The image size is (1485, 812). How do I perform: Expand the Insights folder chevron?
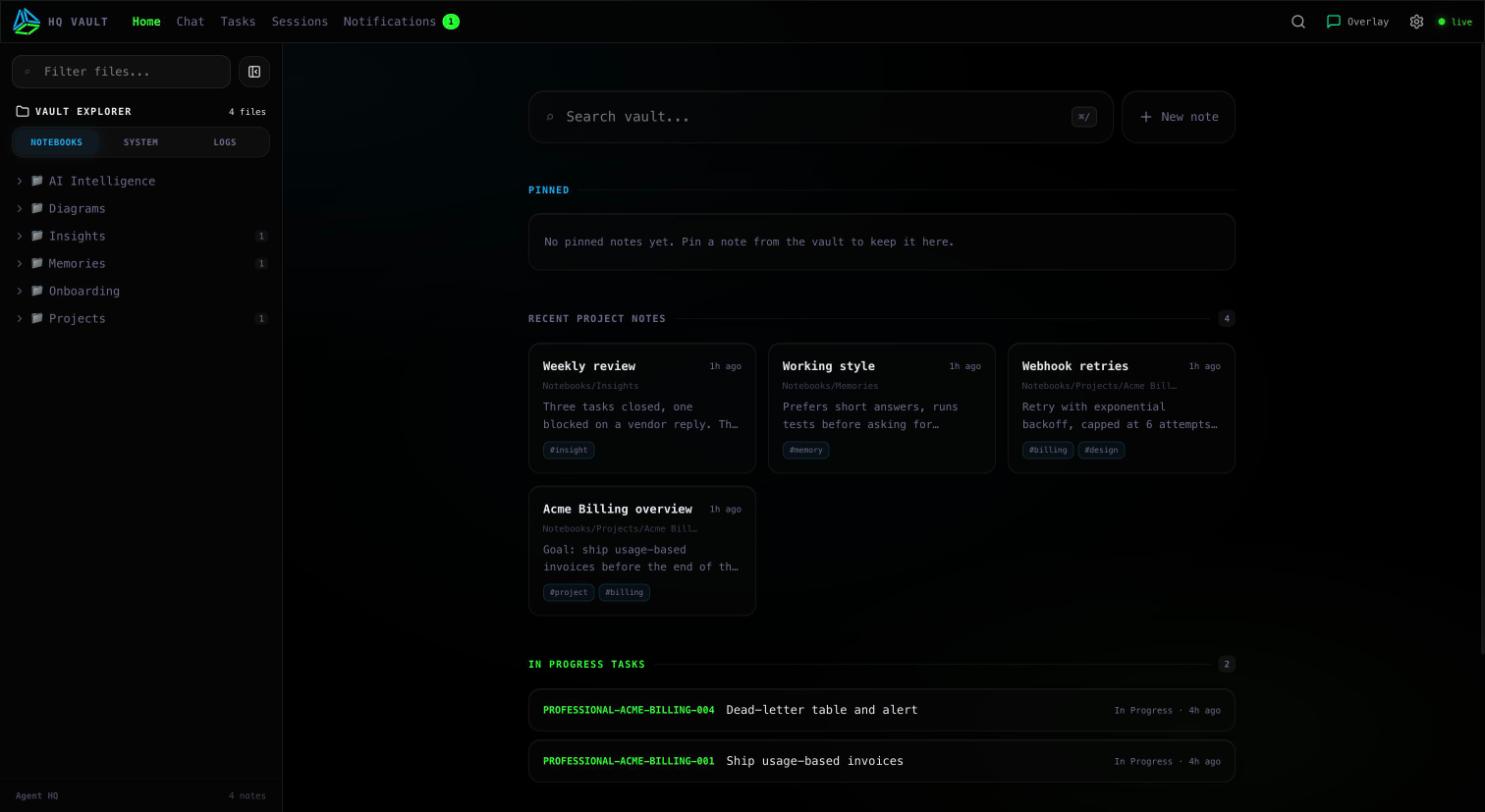click(x=19, y=236)
